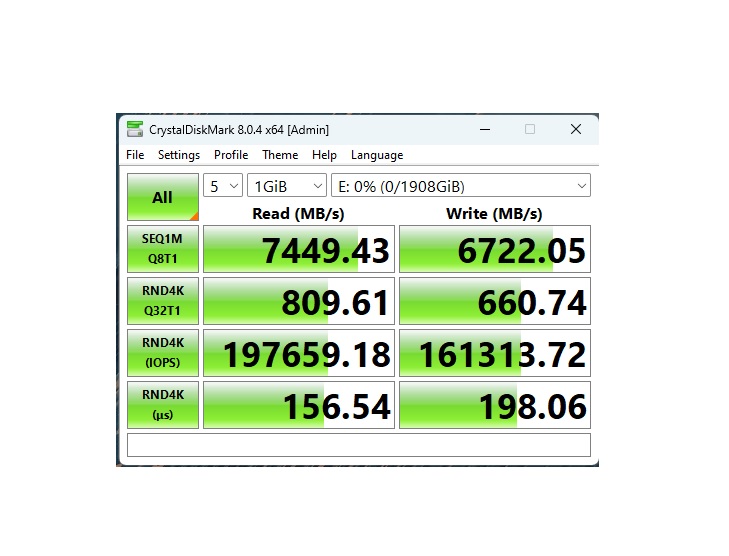Click the Write (MB/s) column header
The height and width of the screenshot is (556, 729).
pos(494,214)
